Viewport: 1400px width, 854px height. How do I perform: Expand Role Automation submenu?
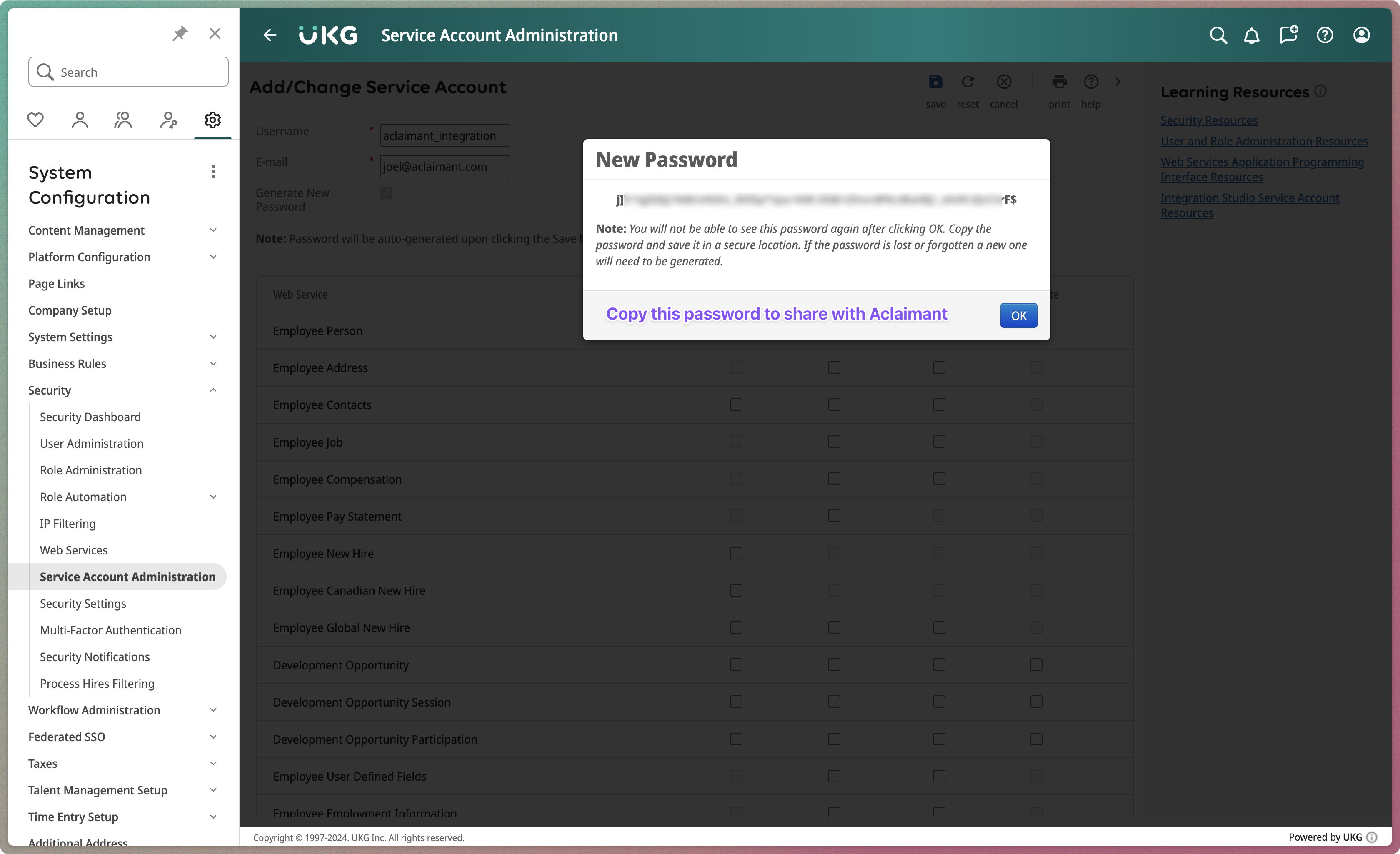click(x=213, y=497)
